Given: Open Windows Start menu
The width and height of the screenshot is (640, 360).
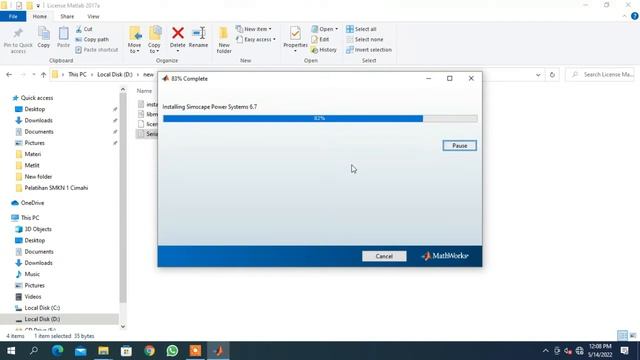Looking at the screenshot, I should pyautogui.click(x=11, y=351).
